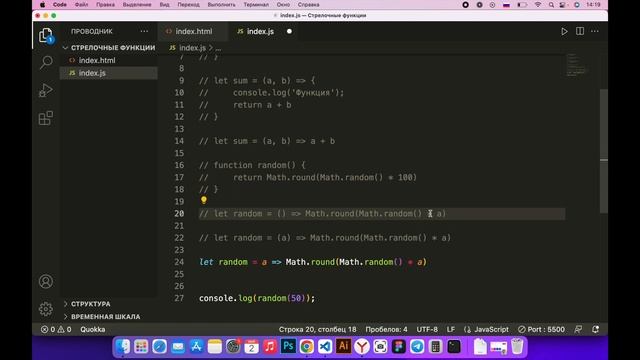
Task: Click Строка 20, столбец 18 position indicator
Action: [x=318, y=329]
